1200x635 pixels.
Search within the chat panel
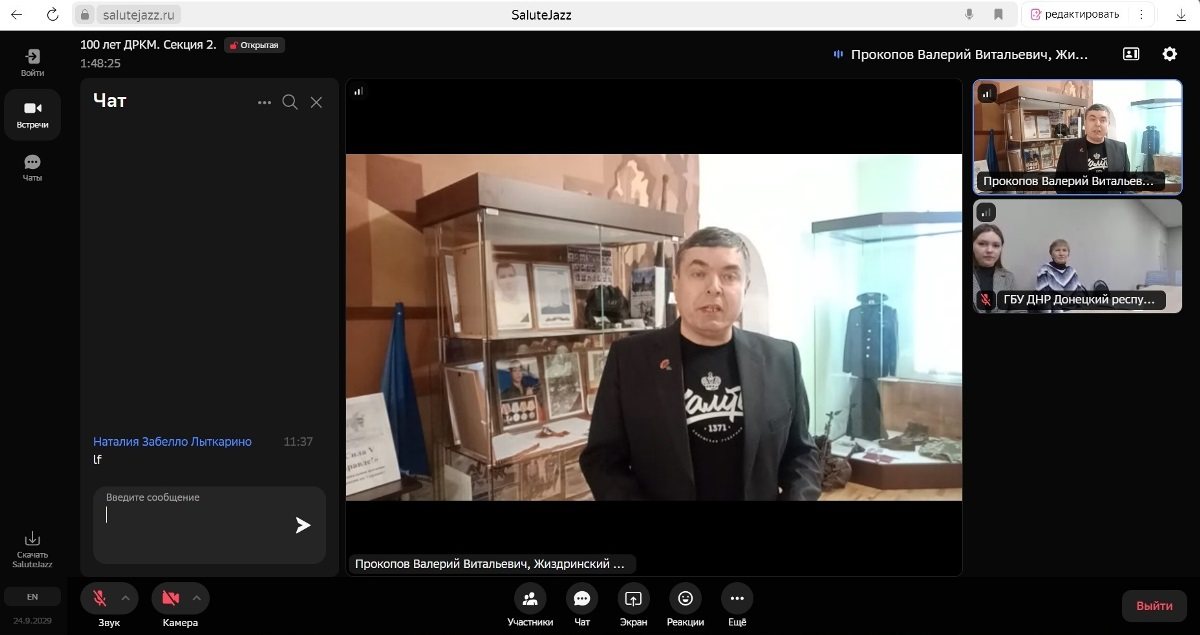tap(290, 102)
